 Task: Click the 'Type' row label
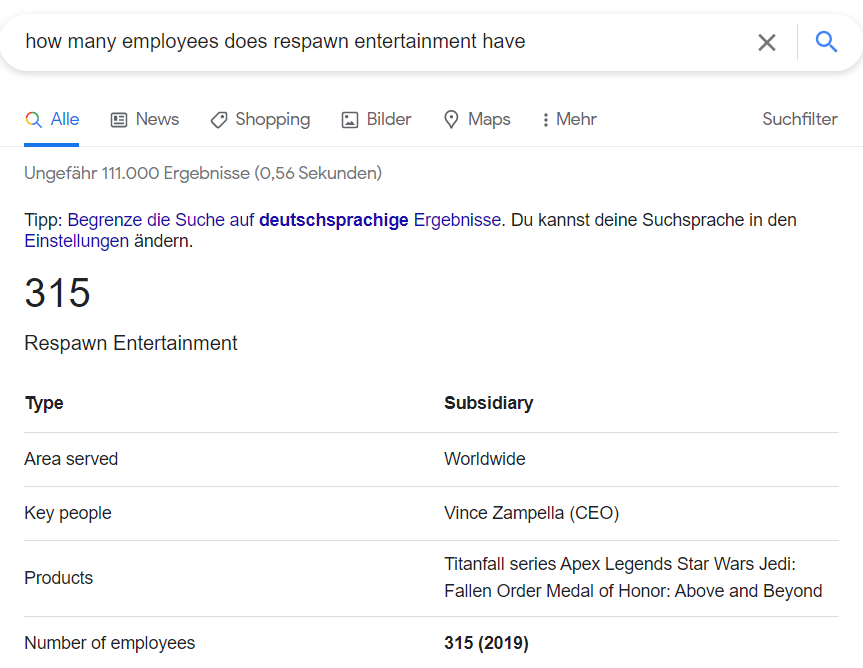[44, 403]
